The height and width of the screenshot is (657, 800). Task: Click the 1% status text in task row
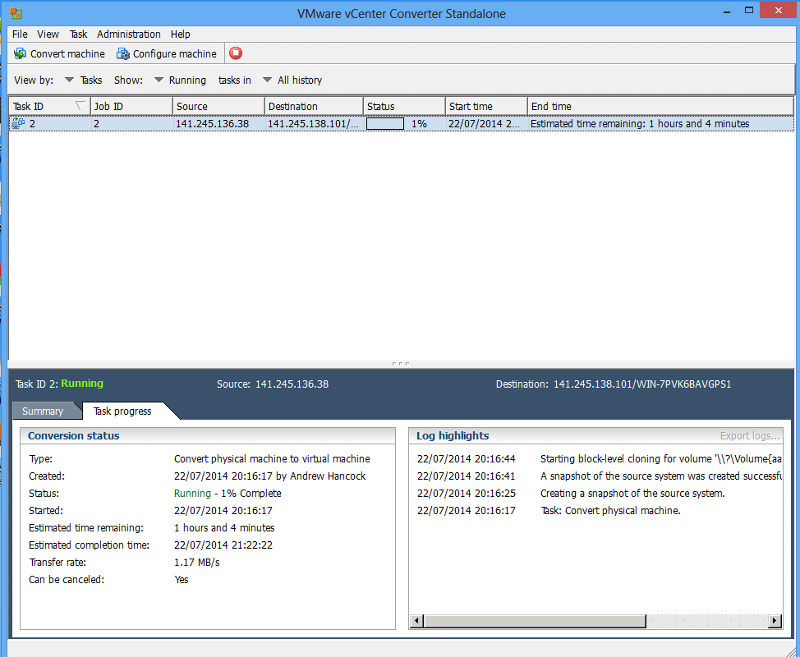click(419, 123)
